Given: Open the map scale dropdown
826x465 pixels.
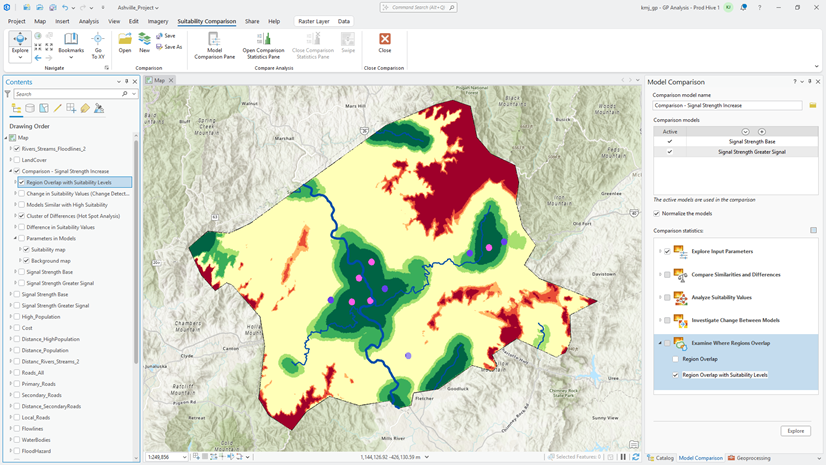Looking at the screenshot, I should point(184,457).
